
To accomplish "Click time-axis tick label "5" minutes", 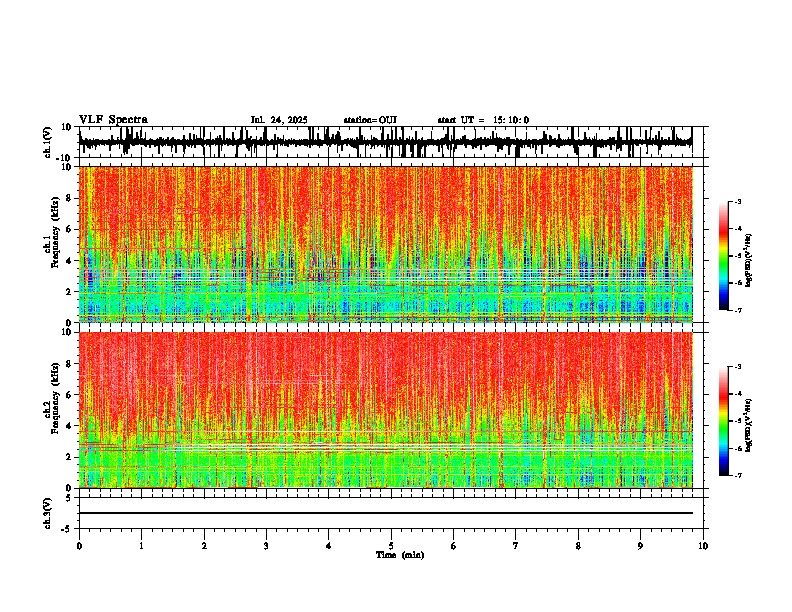I will (x=391, y=546).
